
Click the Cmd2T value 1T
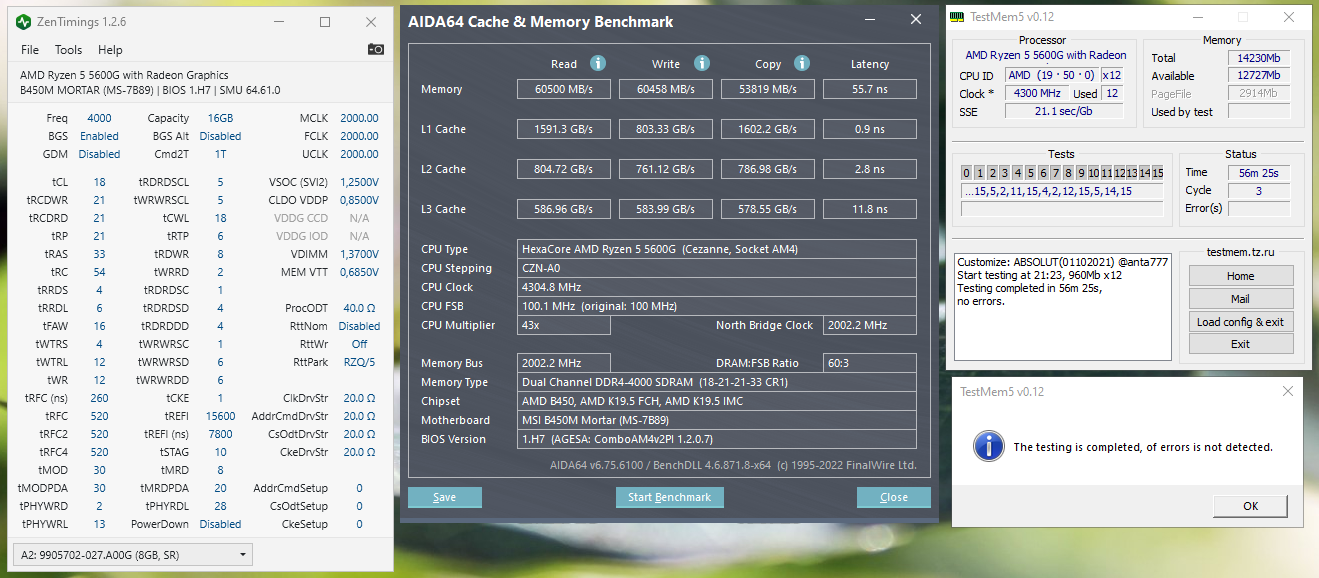click(220, 154)
